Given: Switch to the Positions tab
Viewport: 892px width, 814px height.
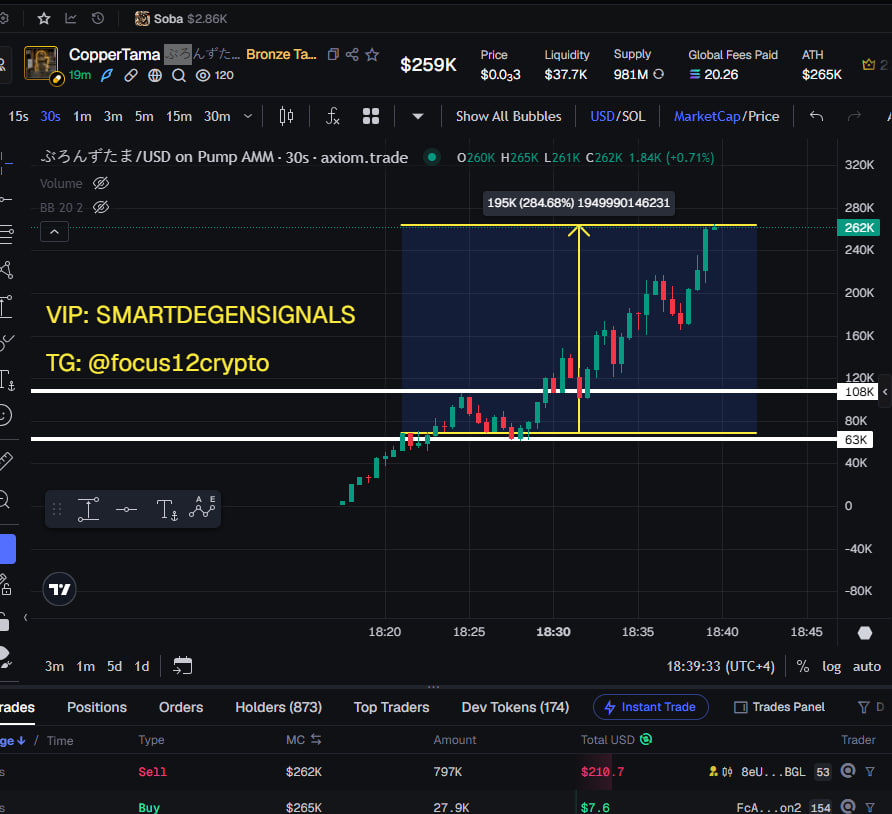Looking at the screenshot, I should coord(97,707).
